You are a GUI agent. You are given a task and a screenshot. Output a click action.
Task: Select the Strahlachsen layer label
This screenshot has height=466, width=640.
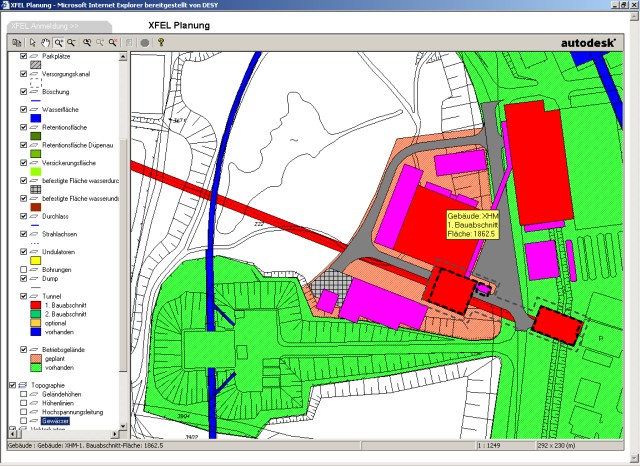click(59, 234)
